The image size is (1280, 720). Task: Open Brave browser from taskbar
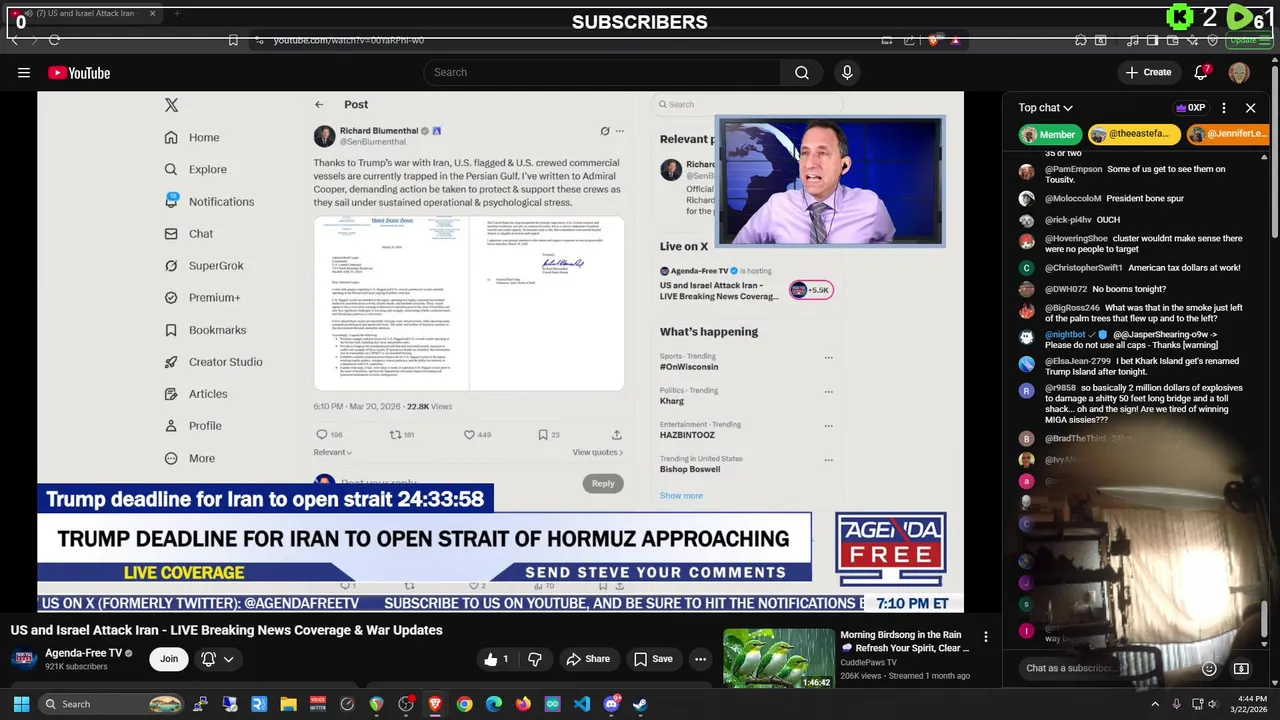point(435,704)
